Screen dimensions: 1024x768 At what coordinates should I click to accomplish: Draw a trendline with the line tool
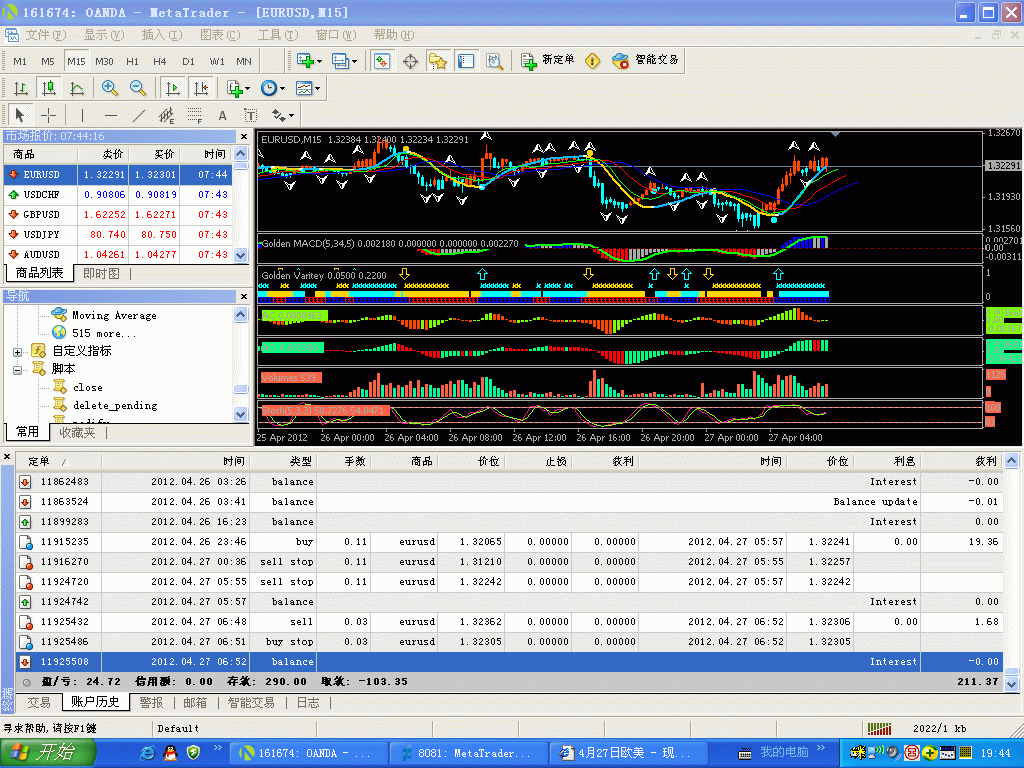(139, 115)
